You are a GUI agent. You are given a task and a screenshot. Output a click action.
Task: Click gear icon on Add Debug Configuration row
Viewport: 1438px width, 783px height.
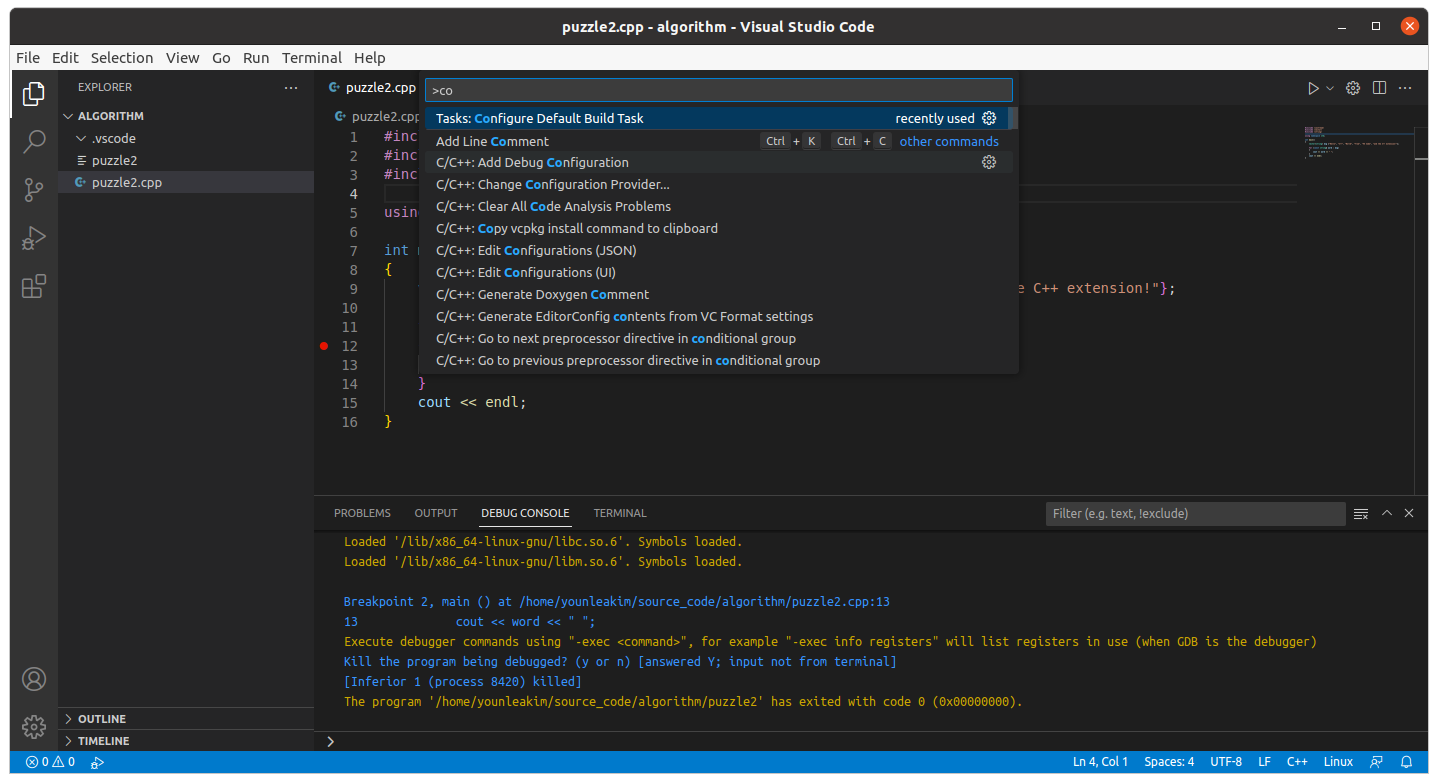point(989,162)
